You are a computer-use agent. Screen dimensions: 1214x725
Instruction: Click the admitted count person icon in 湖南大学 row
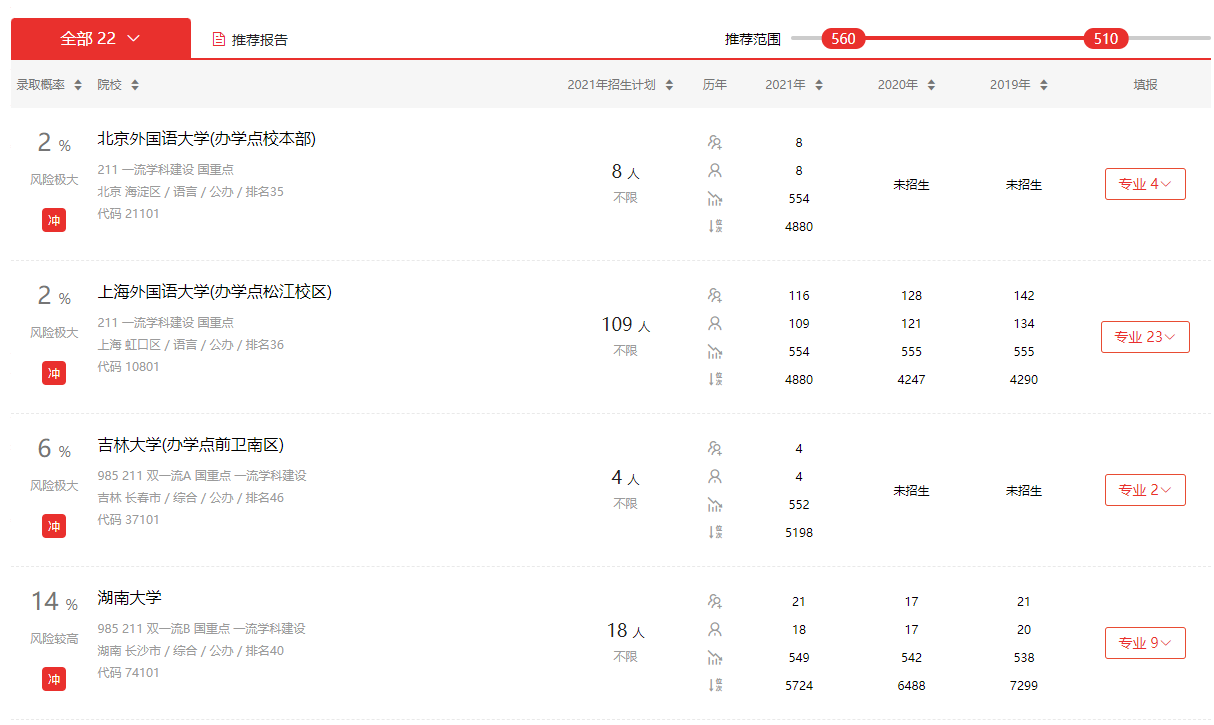pyautogui.click(x=715, y=629)
